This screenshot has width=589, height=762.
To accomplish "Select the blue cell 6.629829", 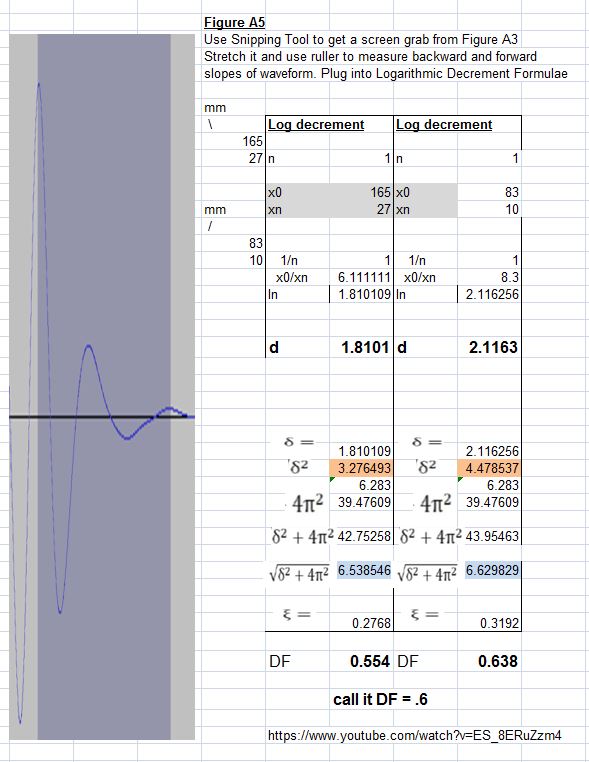I will click(x=492, y=570).
